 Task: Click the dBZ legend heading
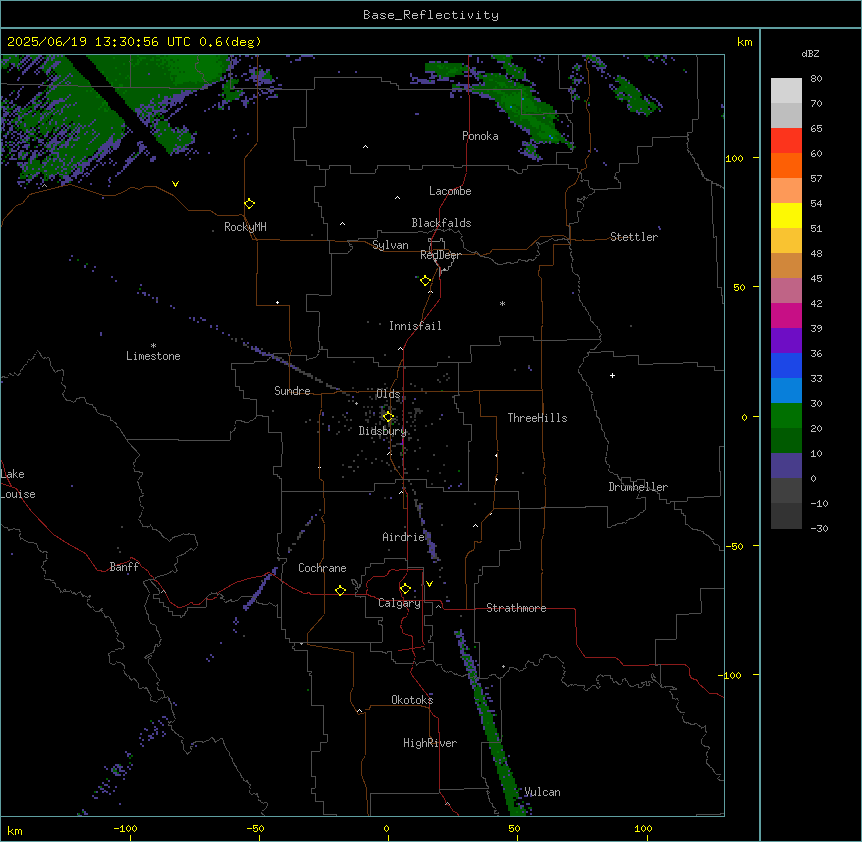[x=810, y=53]
